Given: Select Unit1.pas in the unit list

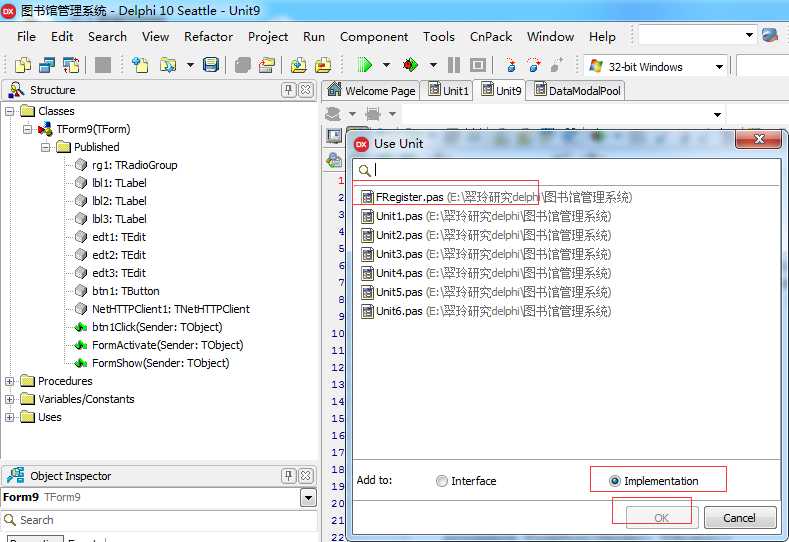Looking at the screenshot, I should tap(567, 216).
